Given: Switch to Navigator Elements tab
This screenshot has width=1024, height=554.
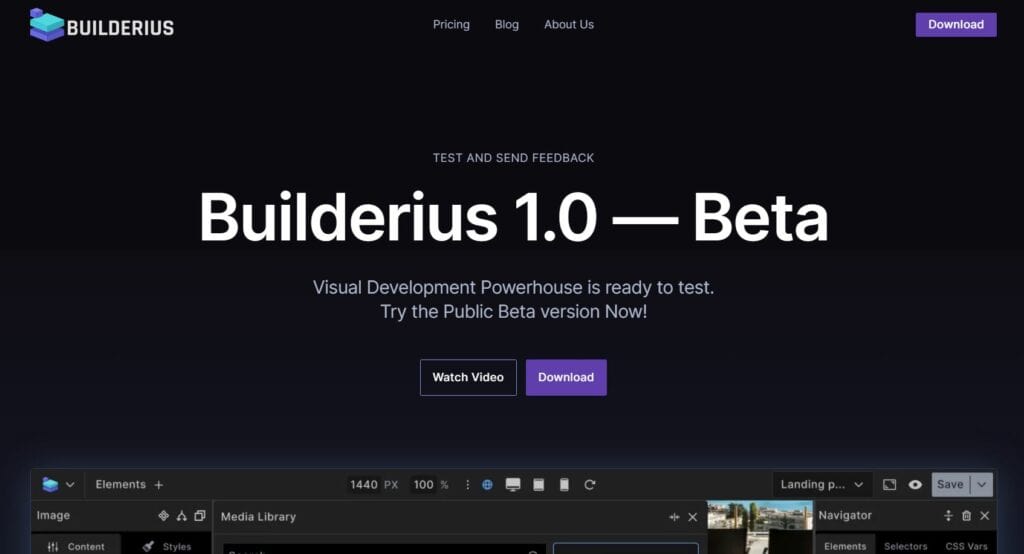Looking at the screenshot, I should [x=845, y=546].
